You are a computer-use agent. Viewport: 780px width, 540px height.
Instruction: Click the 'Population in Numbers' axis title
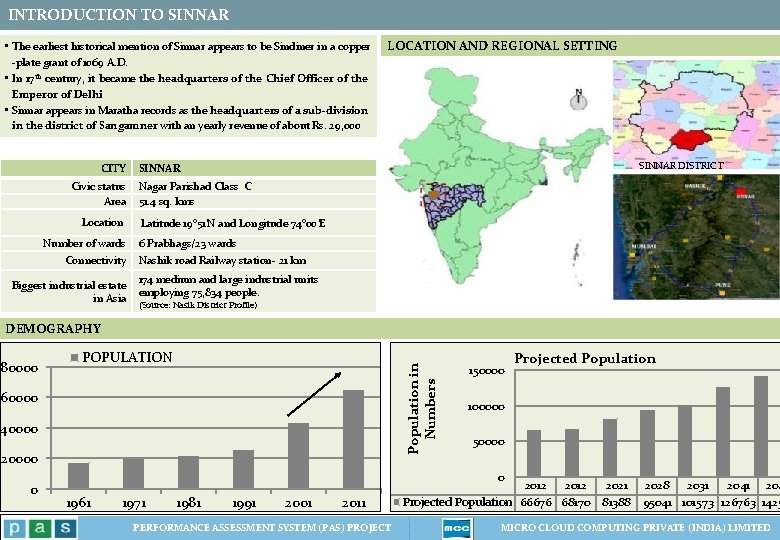click(421, 409)
